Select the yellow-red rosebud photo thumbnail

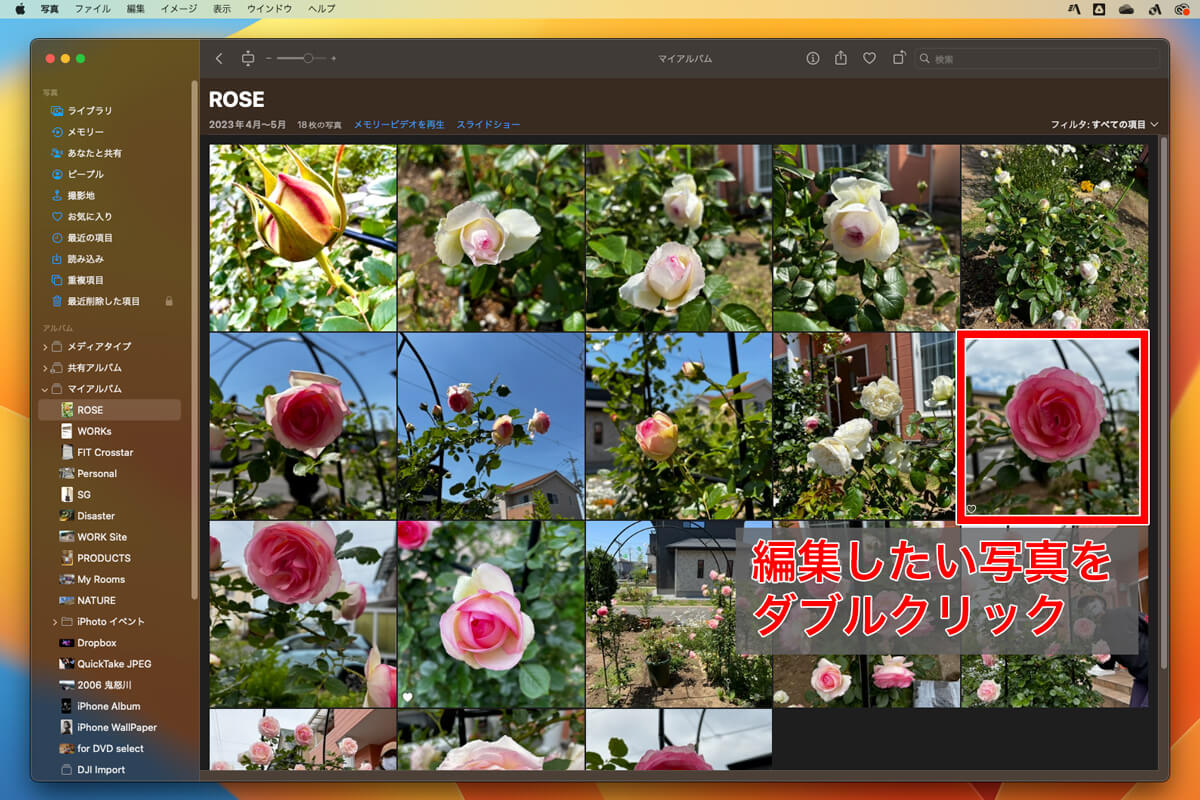click(303, 238)
